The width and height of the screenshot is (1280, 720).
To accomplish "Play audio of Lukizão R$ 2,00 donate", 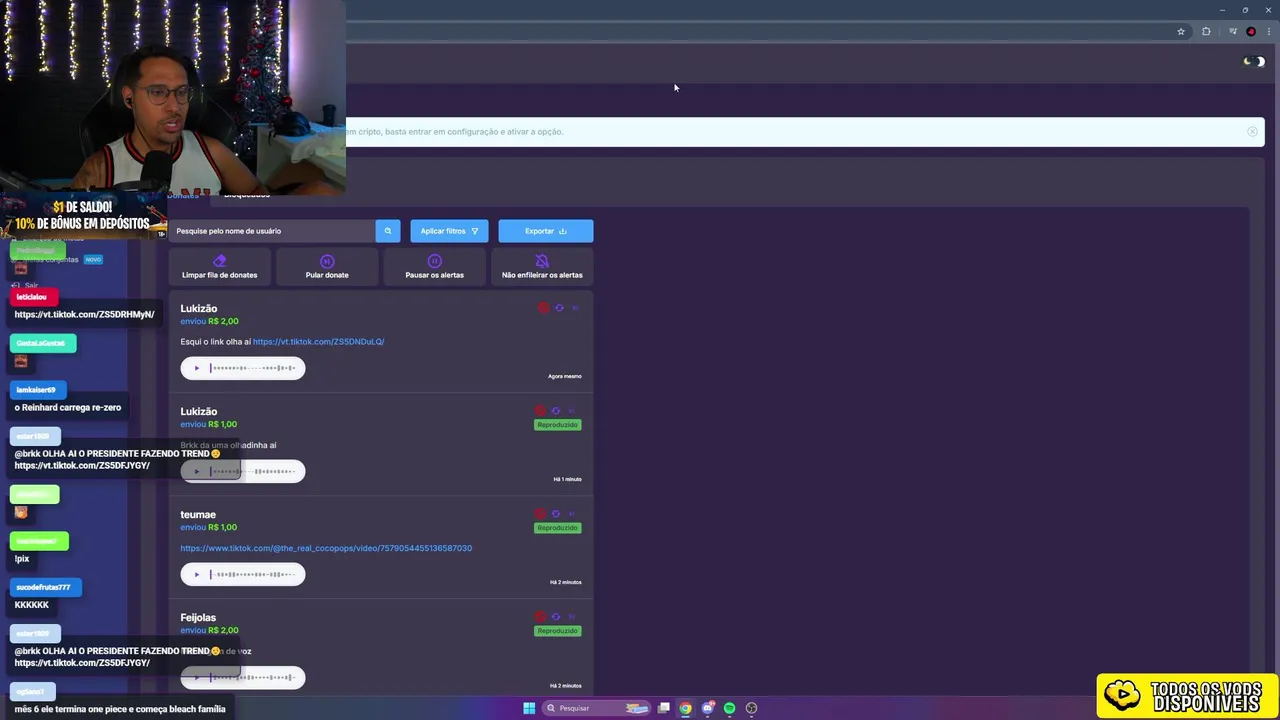I will pyautogui.click(x=196, y=368).
